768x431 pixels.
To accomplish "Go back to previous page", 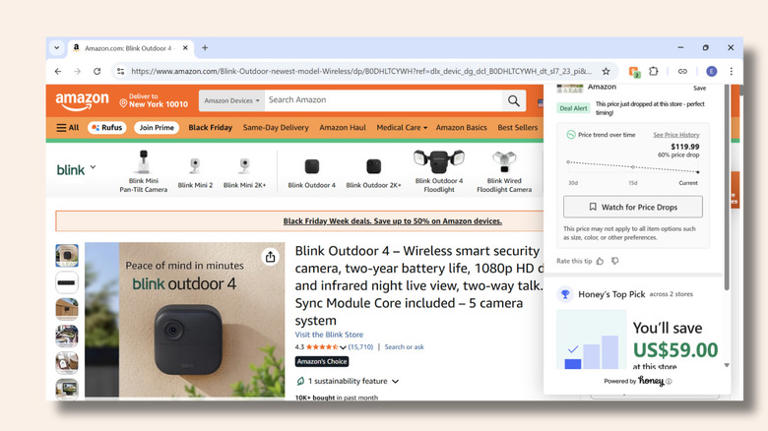I will 58,72.
